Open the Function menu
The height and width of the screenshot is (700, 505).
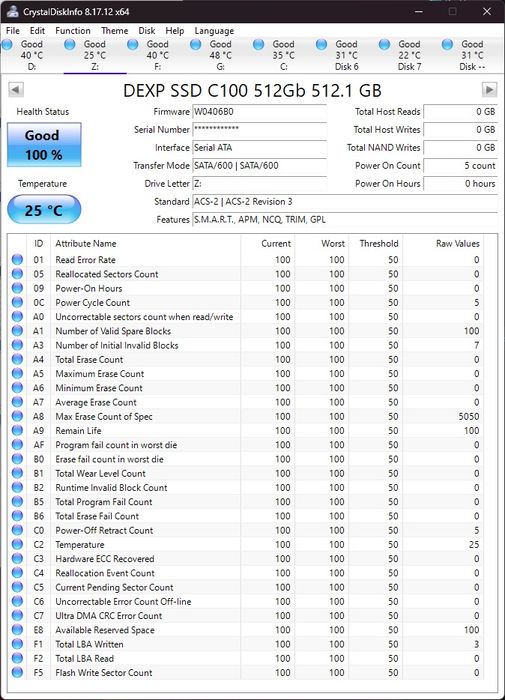pyautogui.click(x=73, y=30)
